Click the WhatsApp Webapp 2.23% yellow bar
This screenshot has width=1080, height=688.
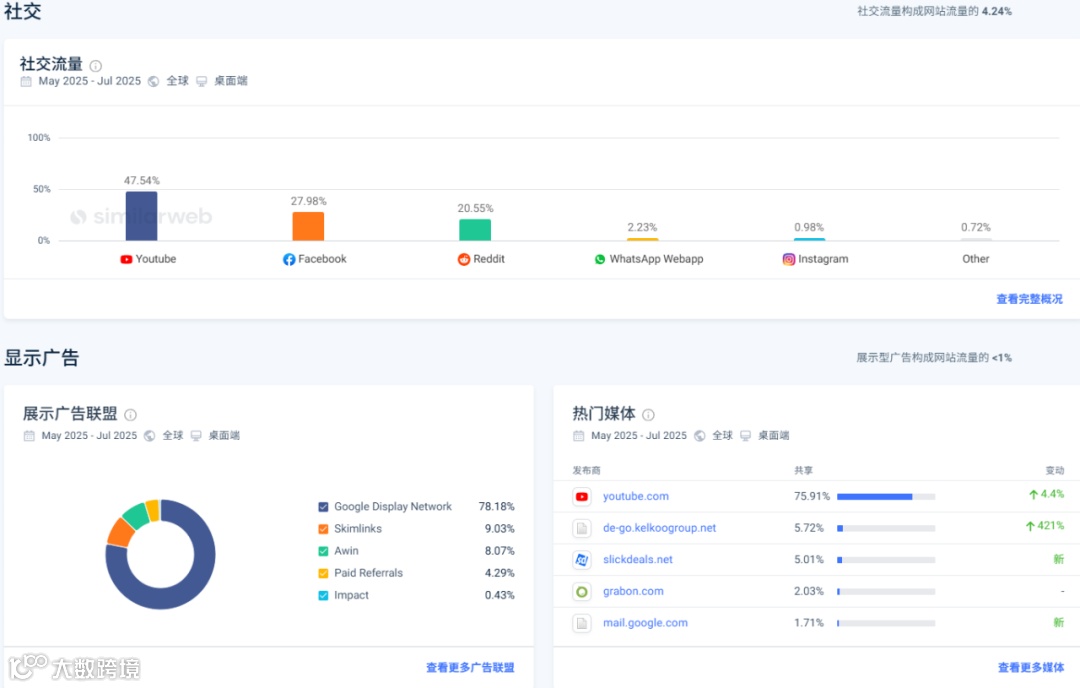coord(642,240)
